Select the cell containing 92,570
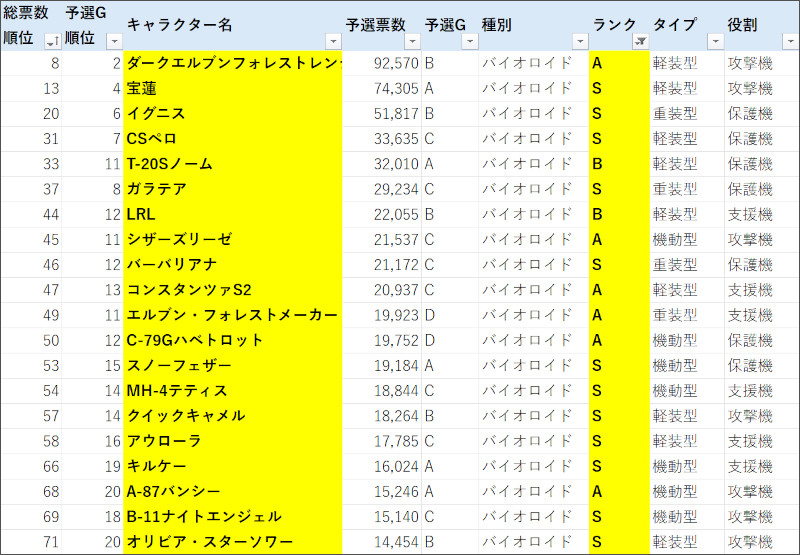Screen dimensions: 800x555 click(382, 63)
